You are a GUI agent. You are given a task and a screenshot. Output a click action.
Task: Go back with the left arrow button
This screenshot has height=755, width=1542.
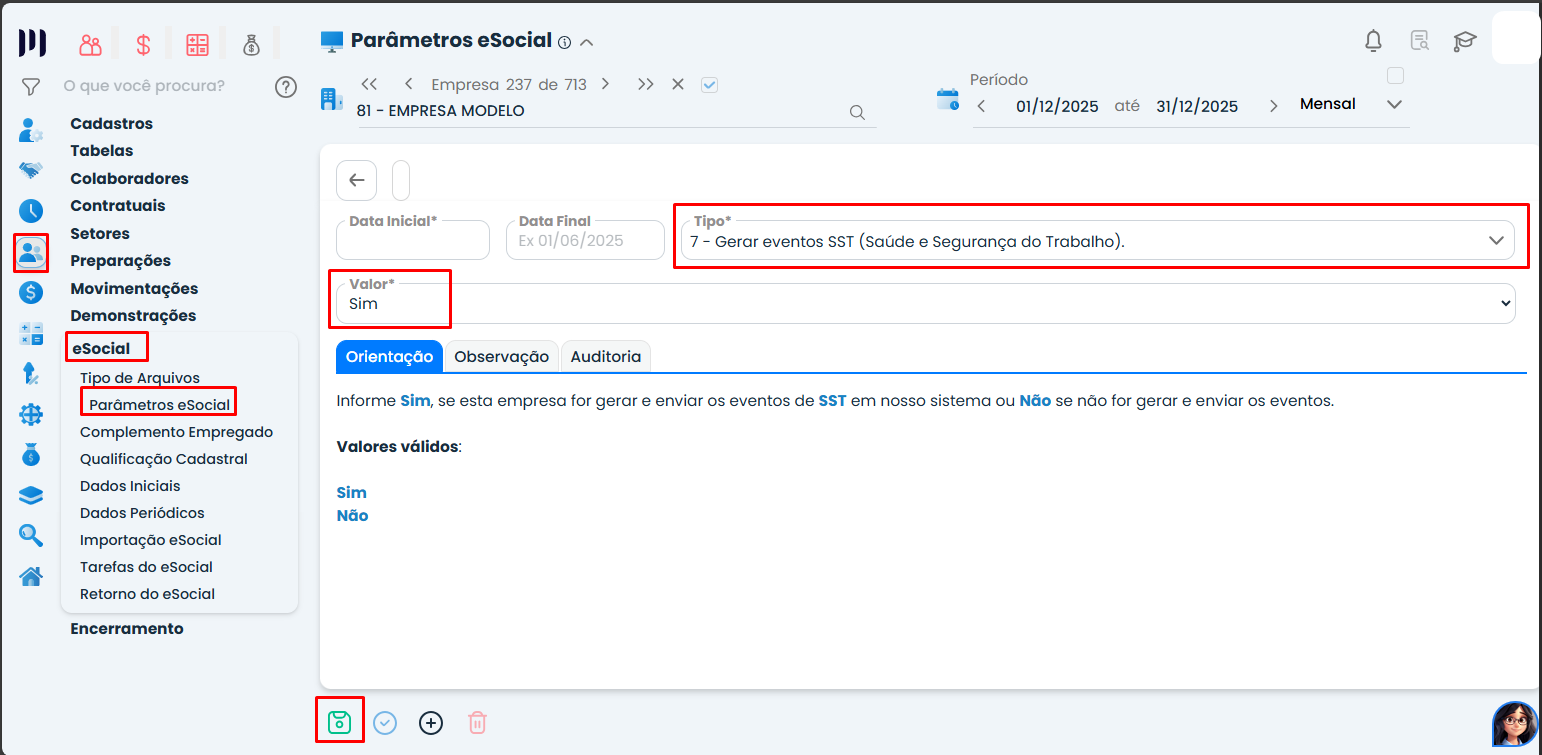[357, 181]
